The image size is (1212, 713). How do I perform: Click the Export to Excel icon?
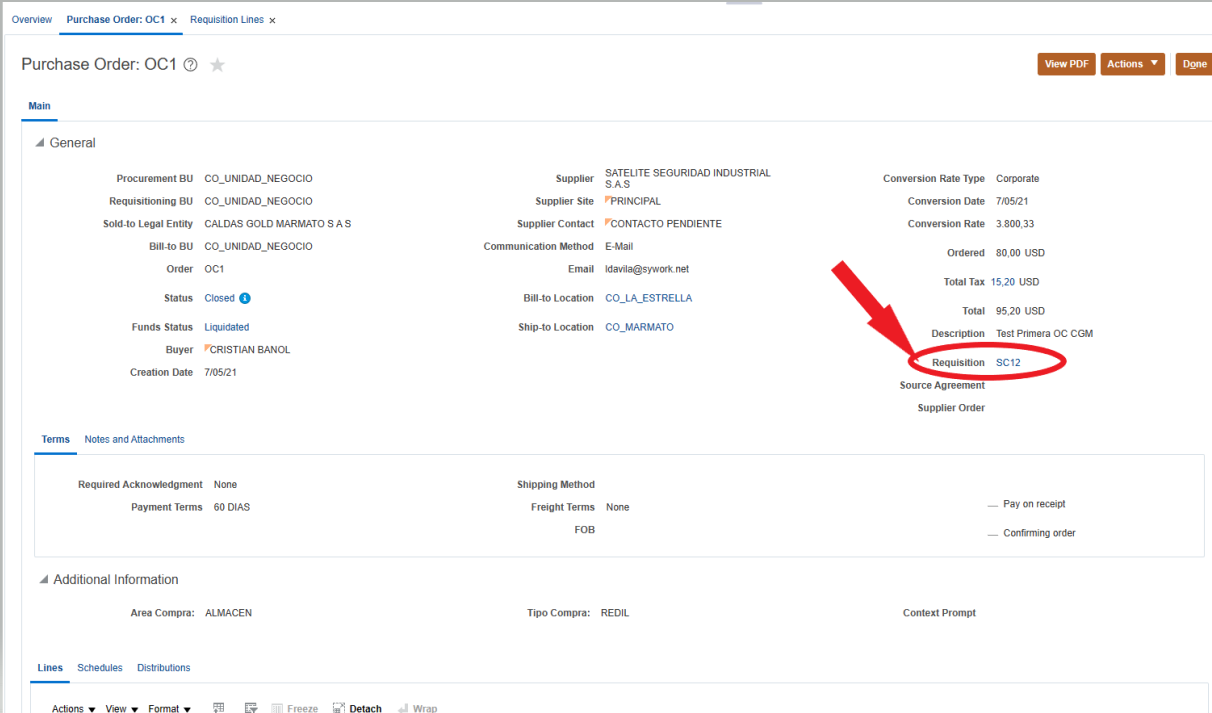(218, 706)
